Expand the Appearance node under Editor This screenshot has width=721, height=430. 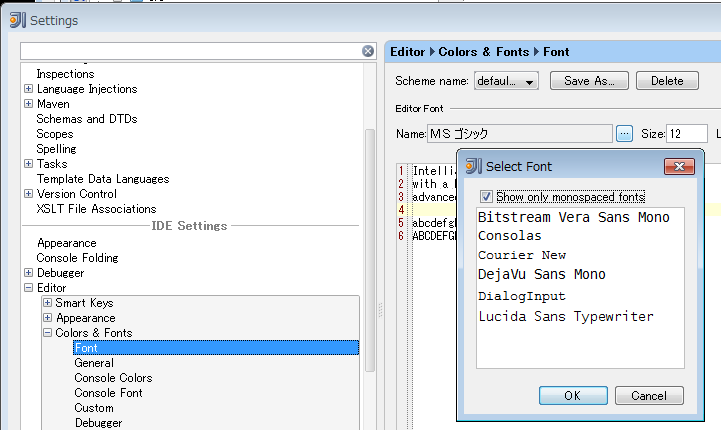click(x=47, y=317)
